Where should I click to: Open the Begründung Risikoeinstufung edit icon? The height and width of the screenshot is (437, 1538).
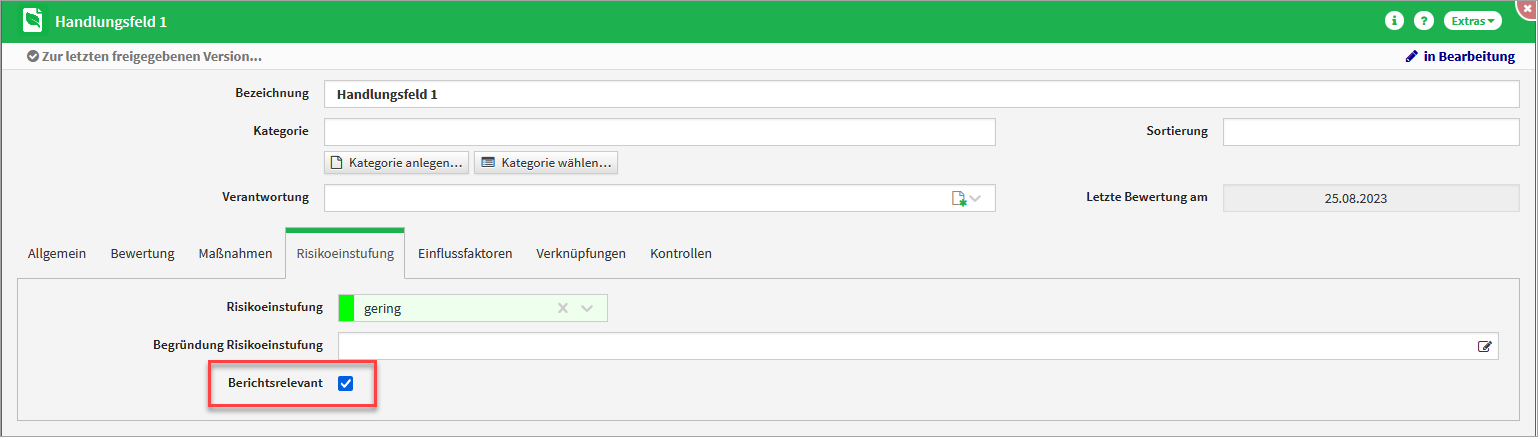click(x=1485, y=347)
